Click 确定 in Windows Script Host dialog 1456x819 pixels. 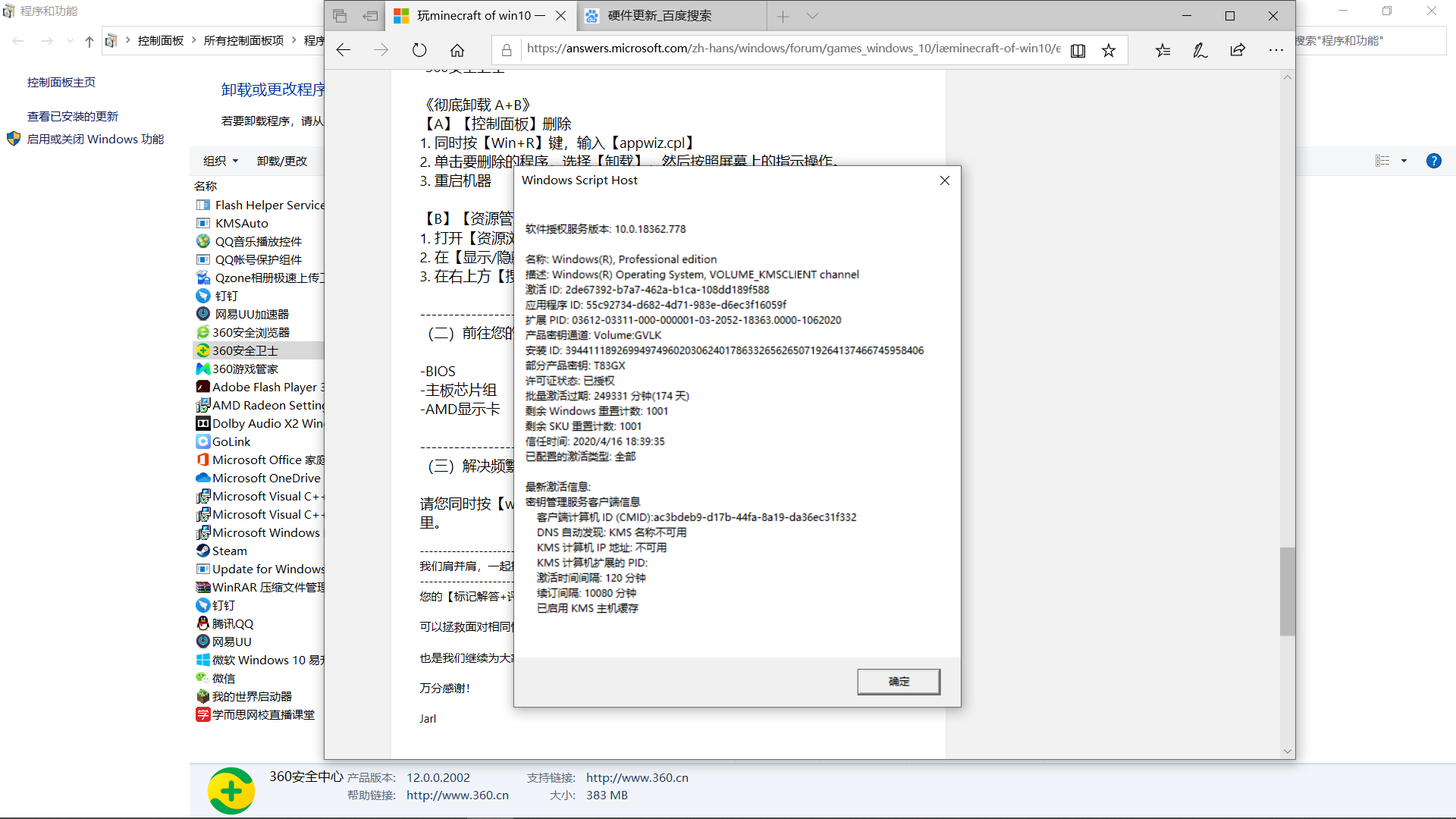point(899,681)
